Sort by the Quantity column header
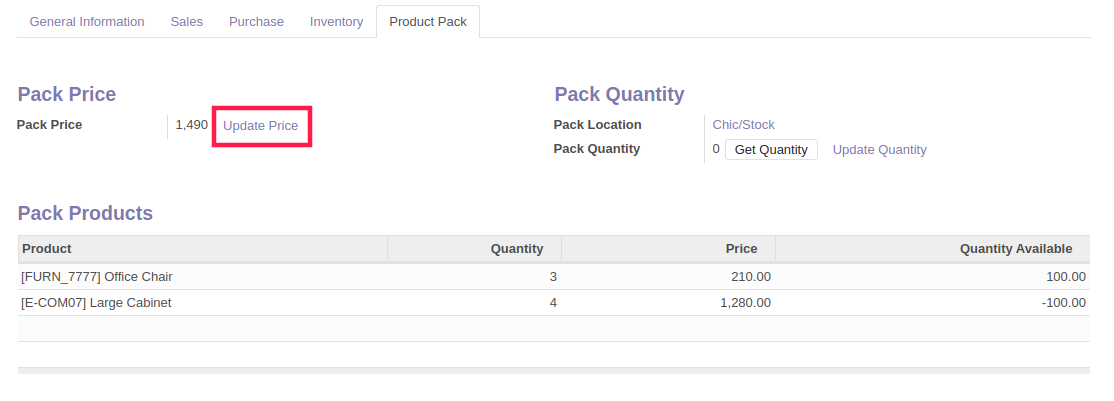 tap(475, 249)
